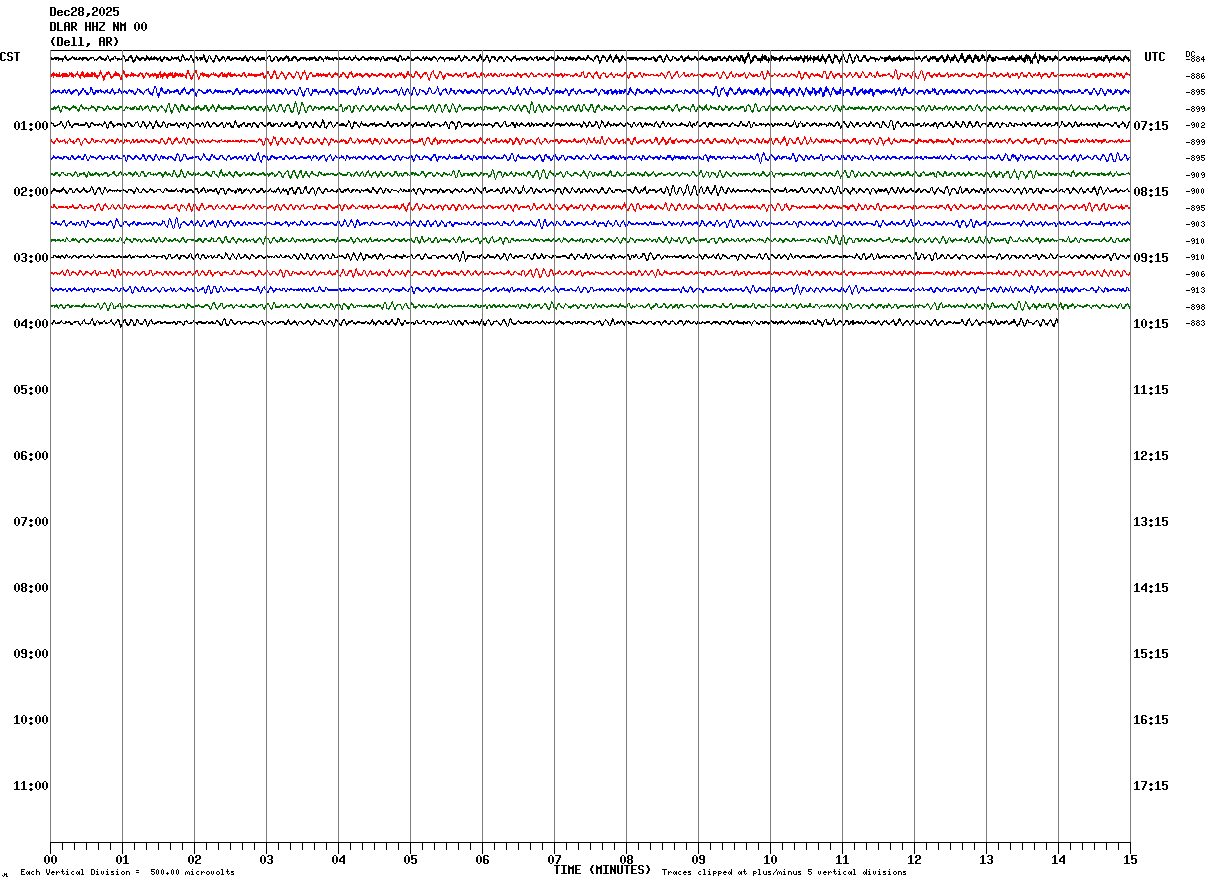
Task: Click the DC offset value -898
Action: (x=1195, y=307)
